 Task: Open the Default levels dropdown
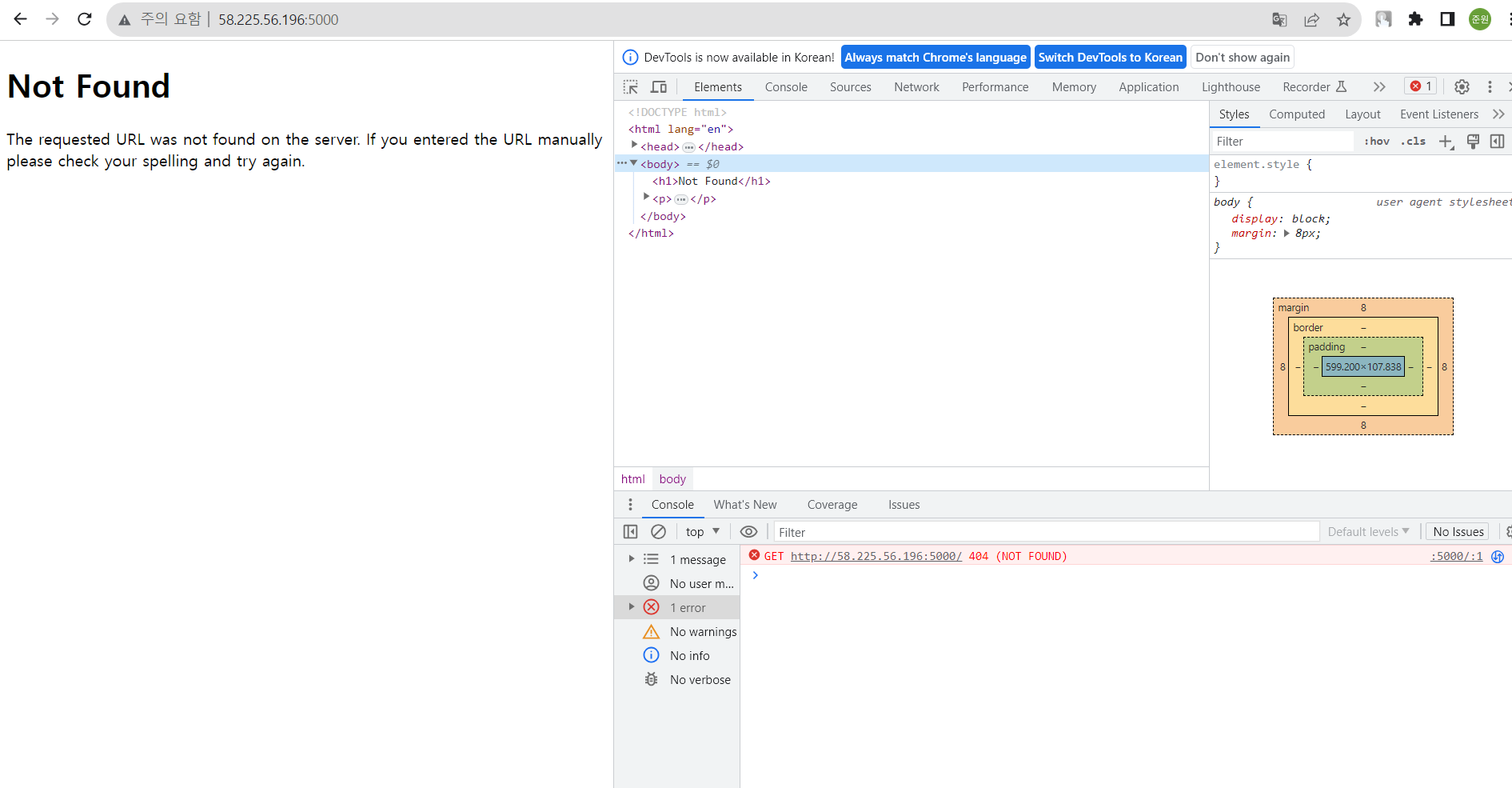1368,532
